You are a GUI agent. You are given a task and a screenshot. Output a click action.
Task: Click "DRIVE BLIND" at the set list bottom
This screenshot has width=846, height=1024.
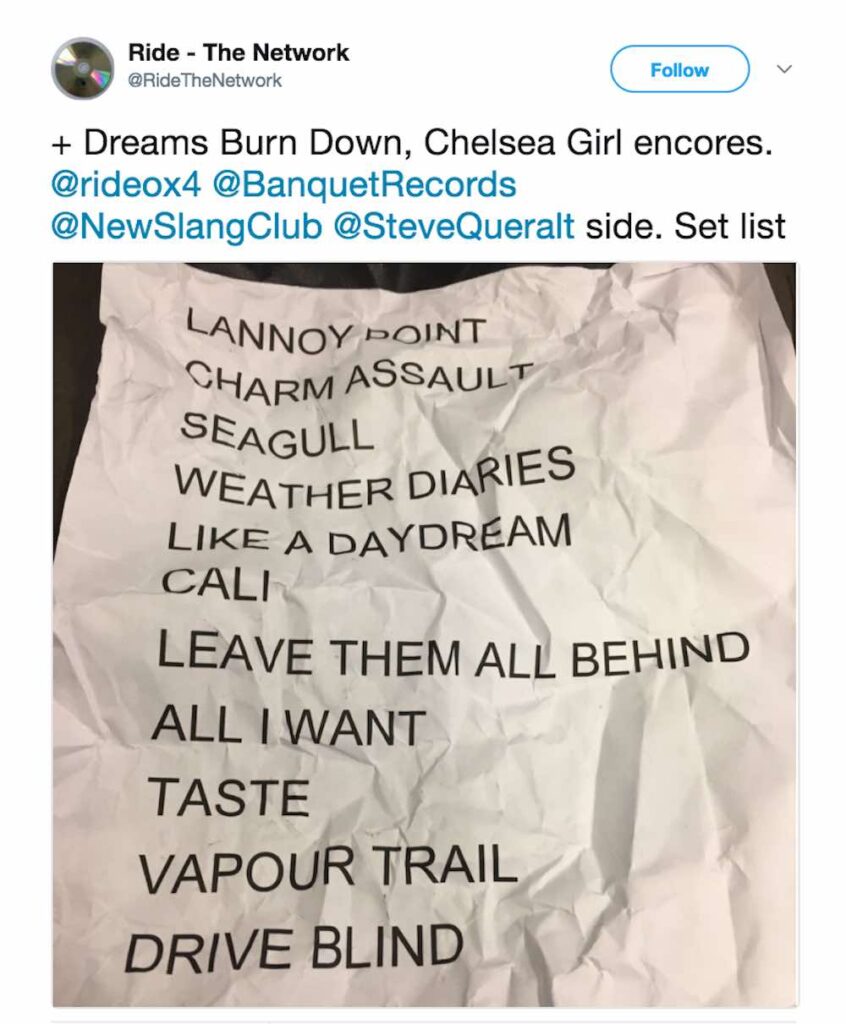click(294, 947)
